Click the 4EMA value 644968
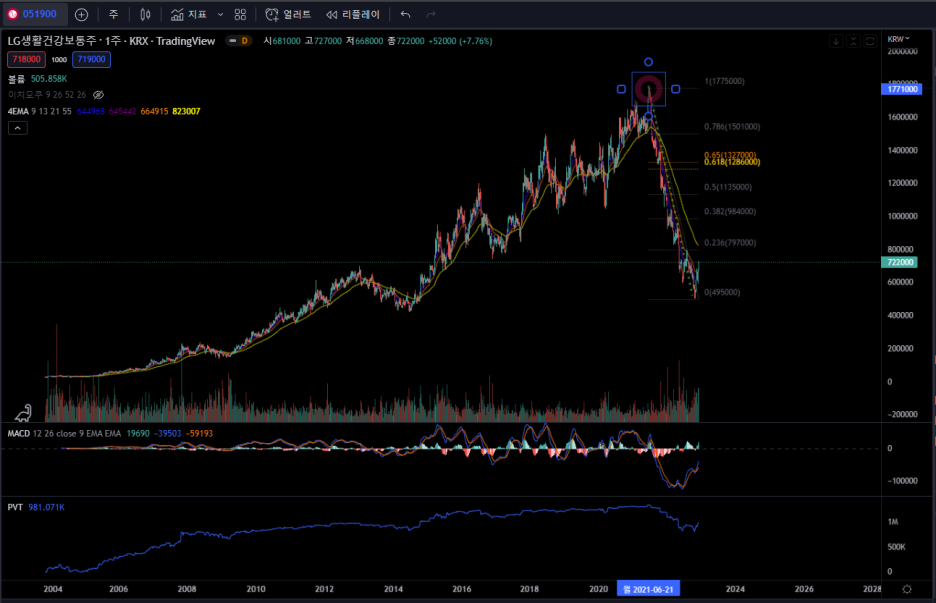Image resolution: width=936 pixels, height=603 pixels. [x=91, y=111]
